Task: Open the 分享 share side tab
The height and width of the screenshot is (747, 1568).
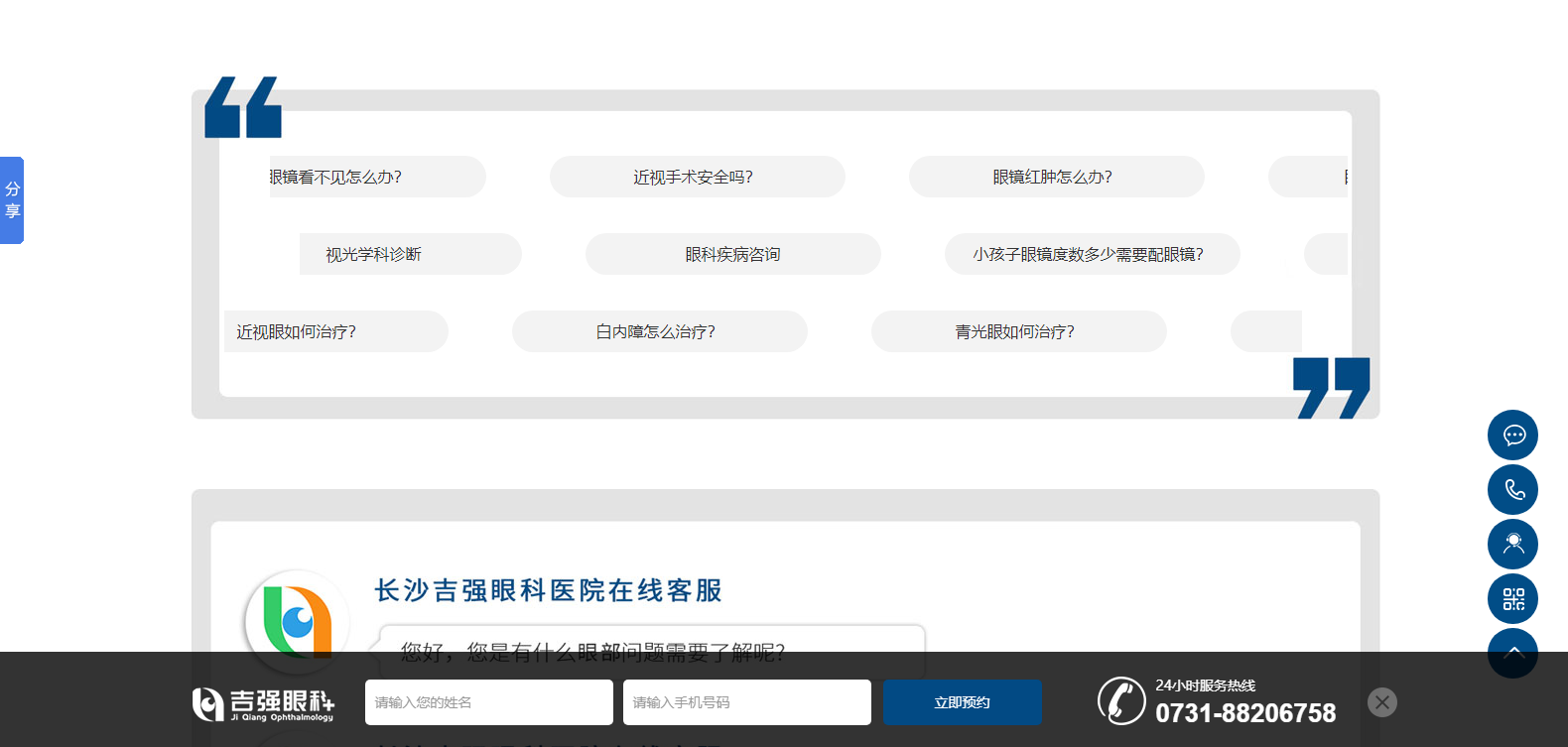Action: pyautogui.click(x=12, y=200)
